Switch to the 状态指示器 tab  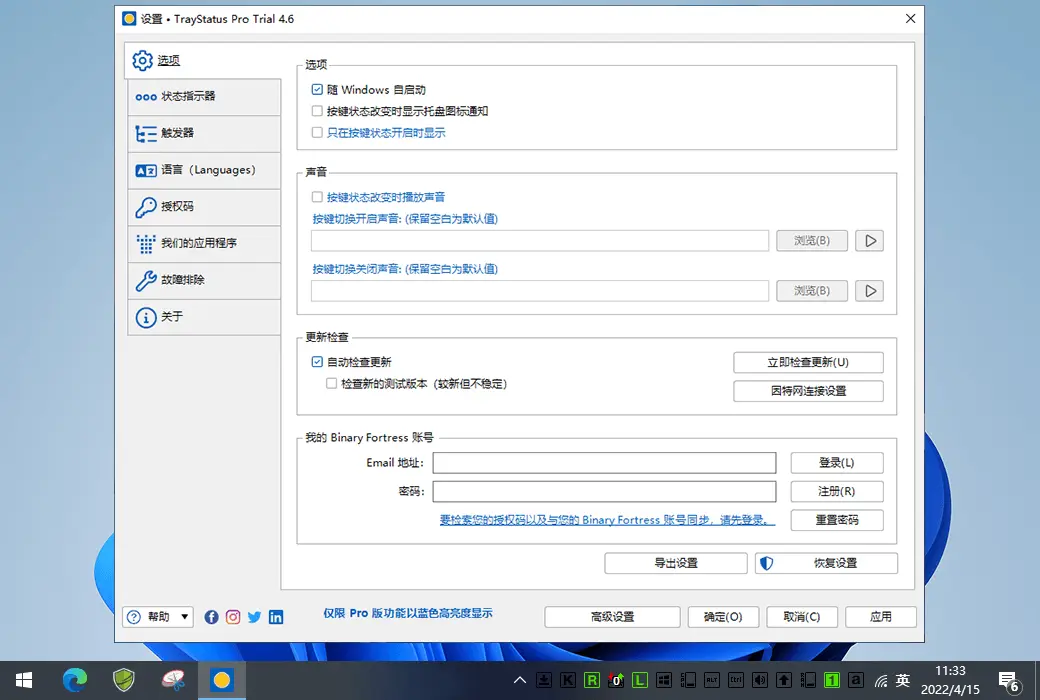[204, 97]
